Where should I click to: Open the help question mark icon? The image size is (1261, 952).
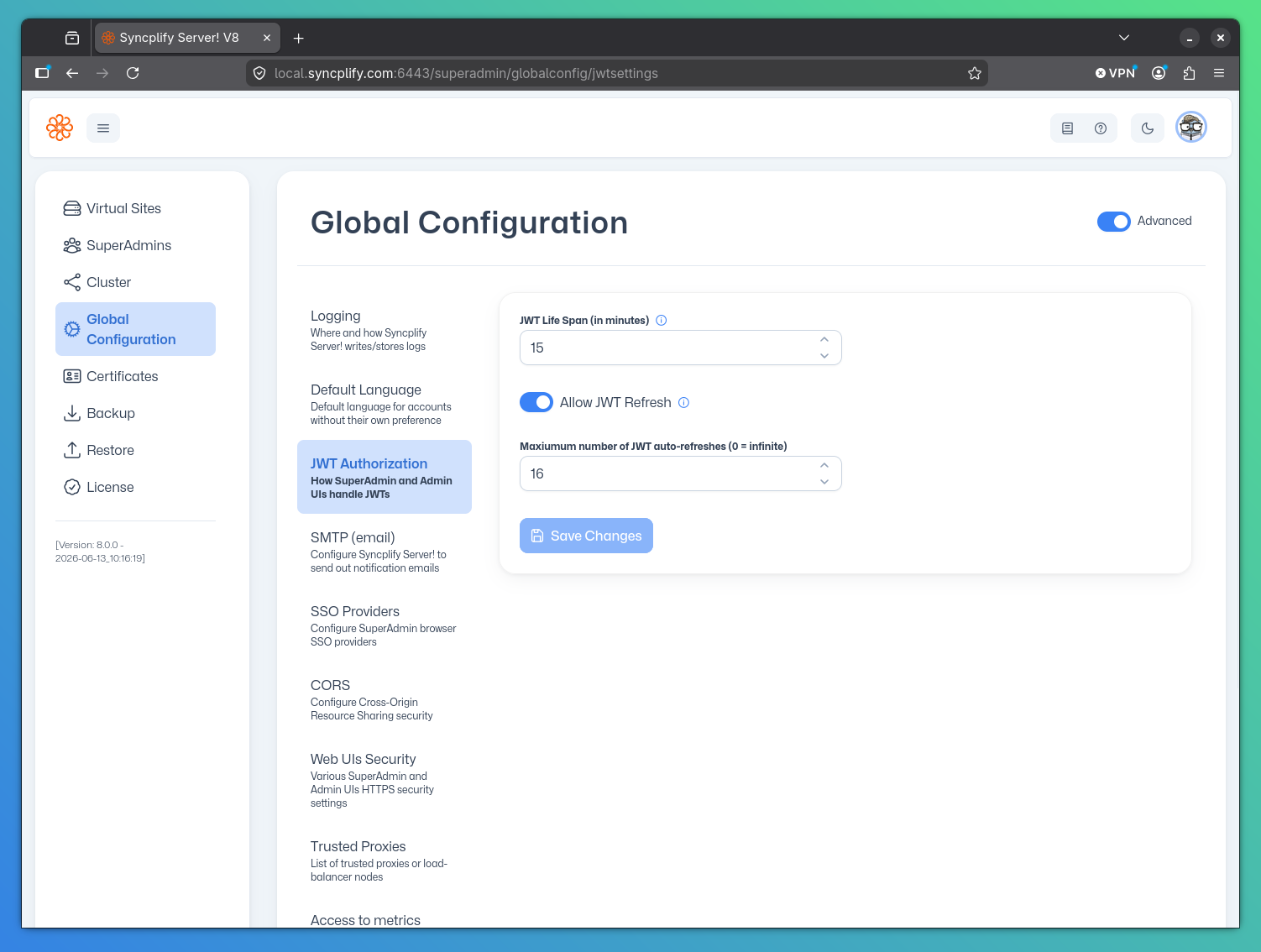(x=1101, y=128)
